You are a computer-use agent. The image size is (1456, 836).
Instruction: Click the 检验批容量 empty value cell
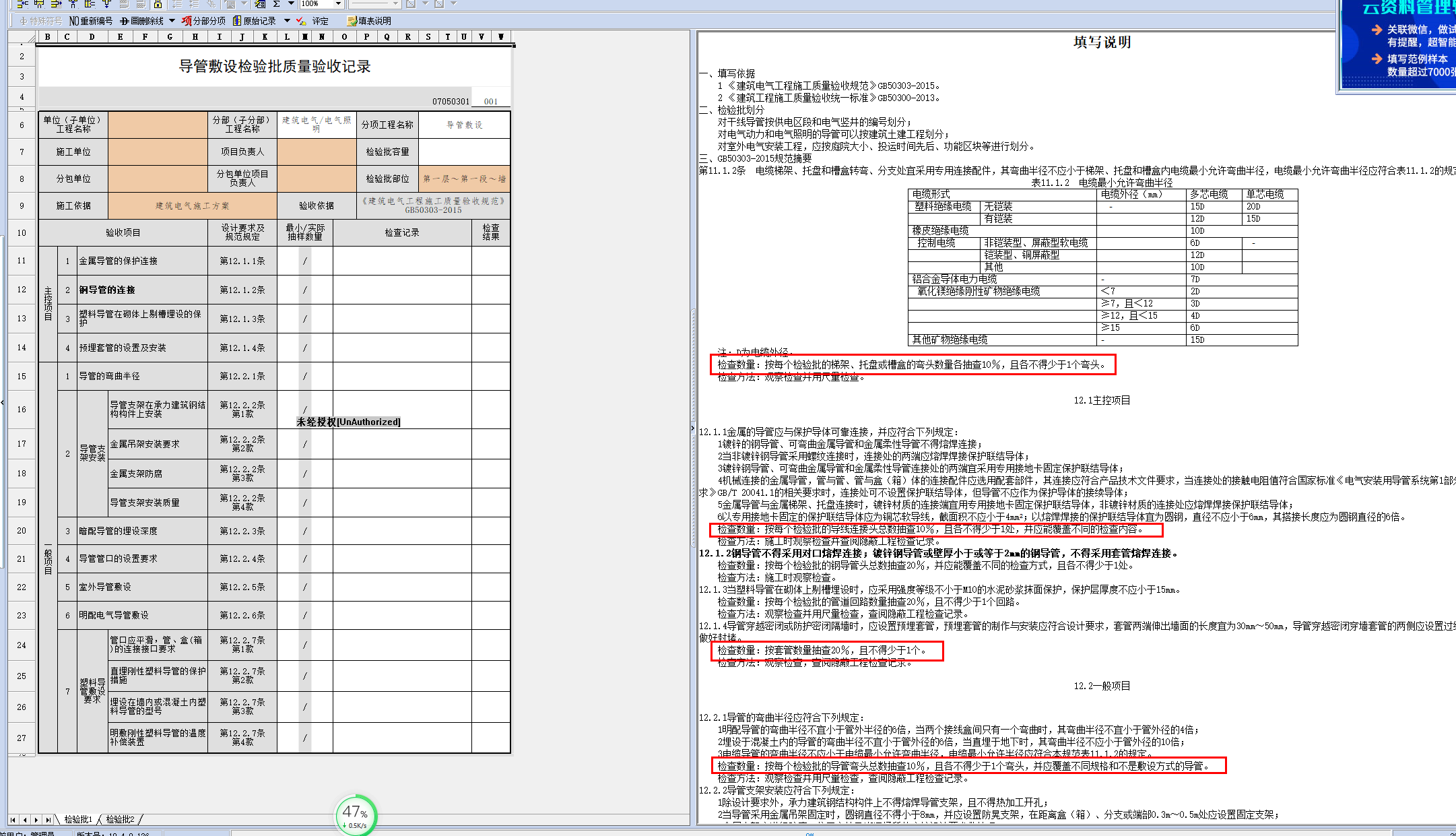(464, 152)
